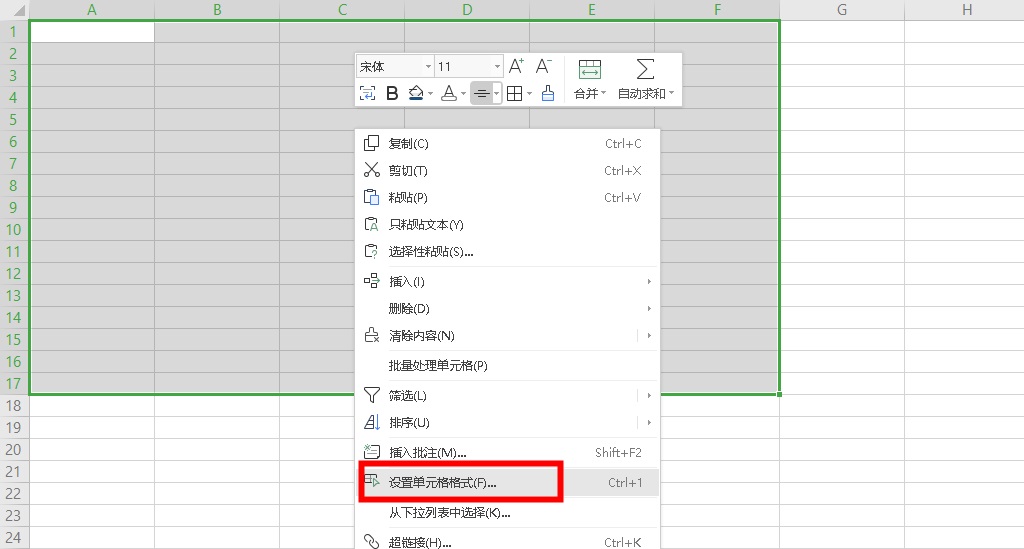
Task: Click the eraser icon beside 清除内容
Action: coord(372,335)
